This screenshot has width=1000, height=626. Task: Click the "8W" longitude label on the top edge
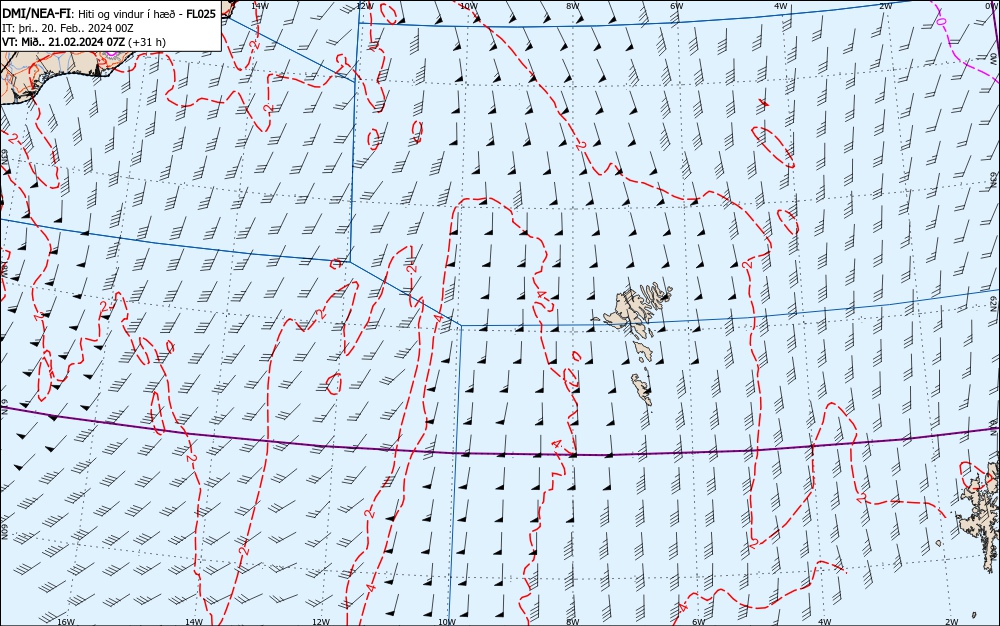[x=572, y=5]
